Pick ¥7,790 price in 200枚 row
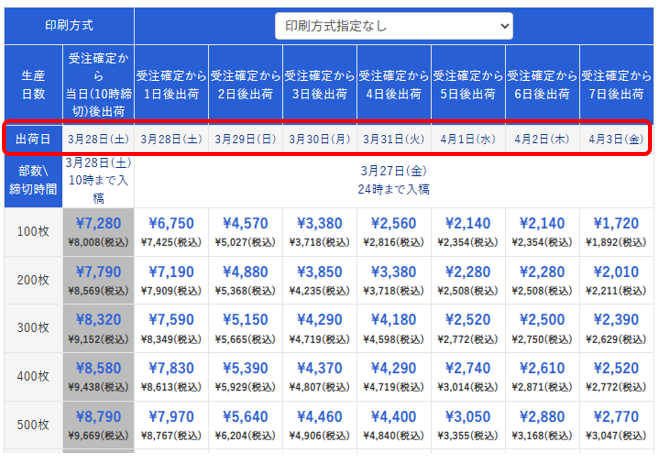This screenshot has height=458, width=658. [98, 272]
